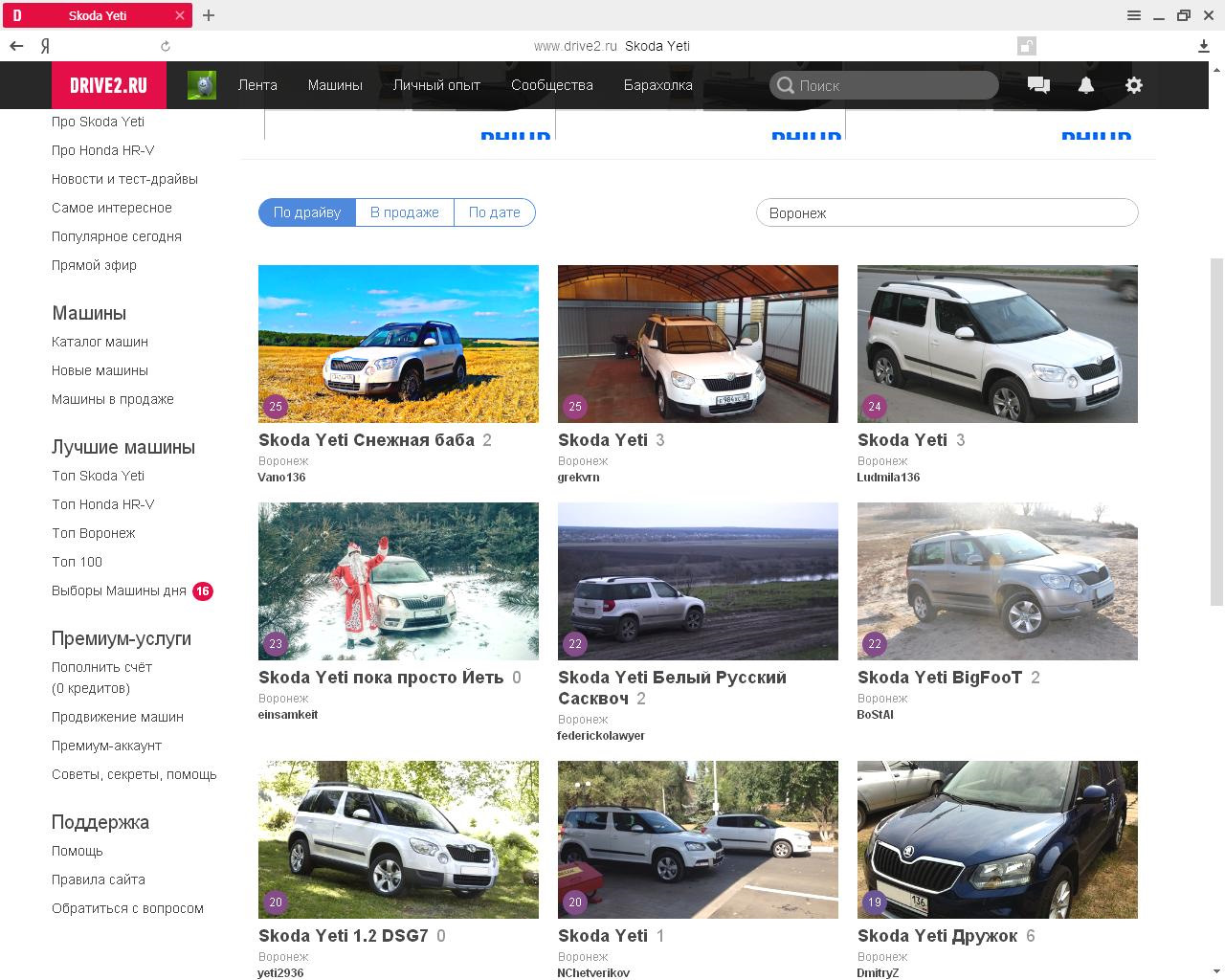Image resolution: width=1225 pixels, height=980 pixels.
Task: Click the Воронеж city filter field
Action: 947,212
